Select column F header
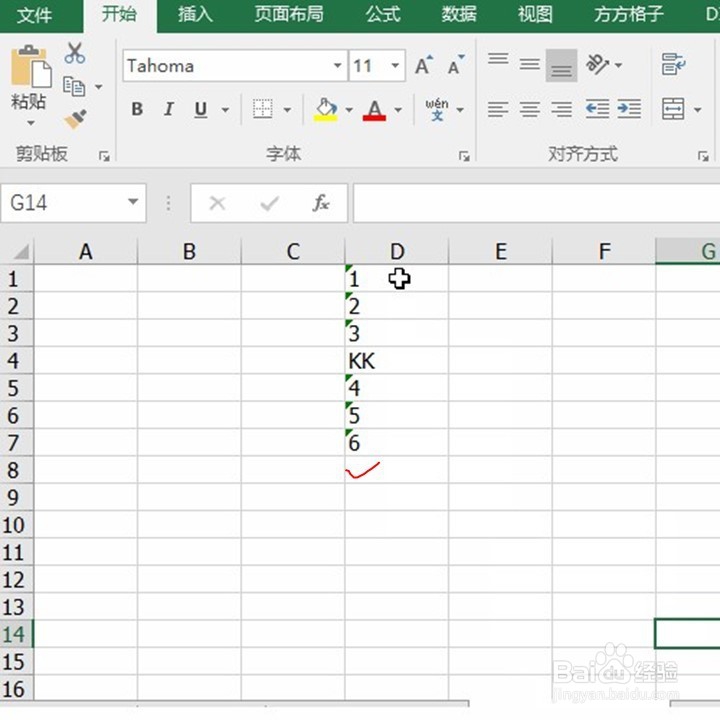Image resolution: width=720 pixels, height=720 pixels. click(604, 252)
